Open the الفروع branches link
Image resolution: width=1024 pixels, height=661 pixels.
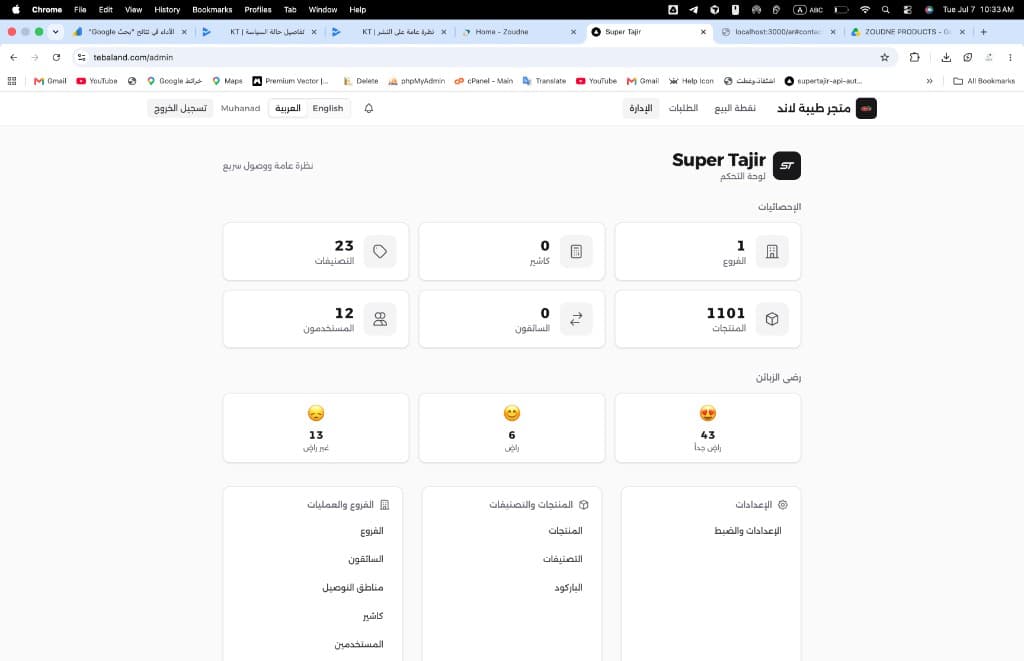pyautogui.click(x=372, y=531)
